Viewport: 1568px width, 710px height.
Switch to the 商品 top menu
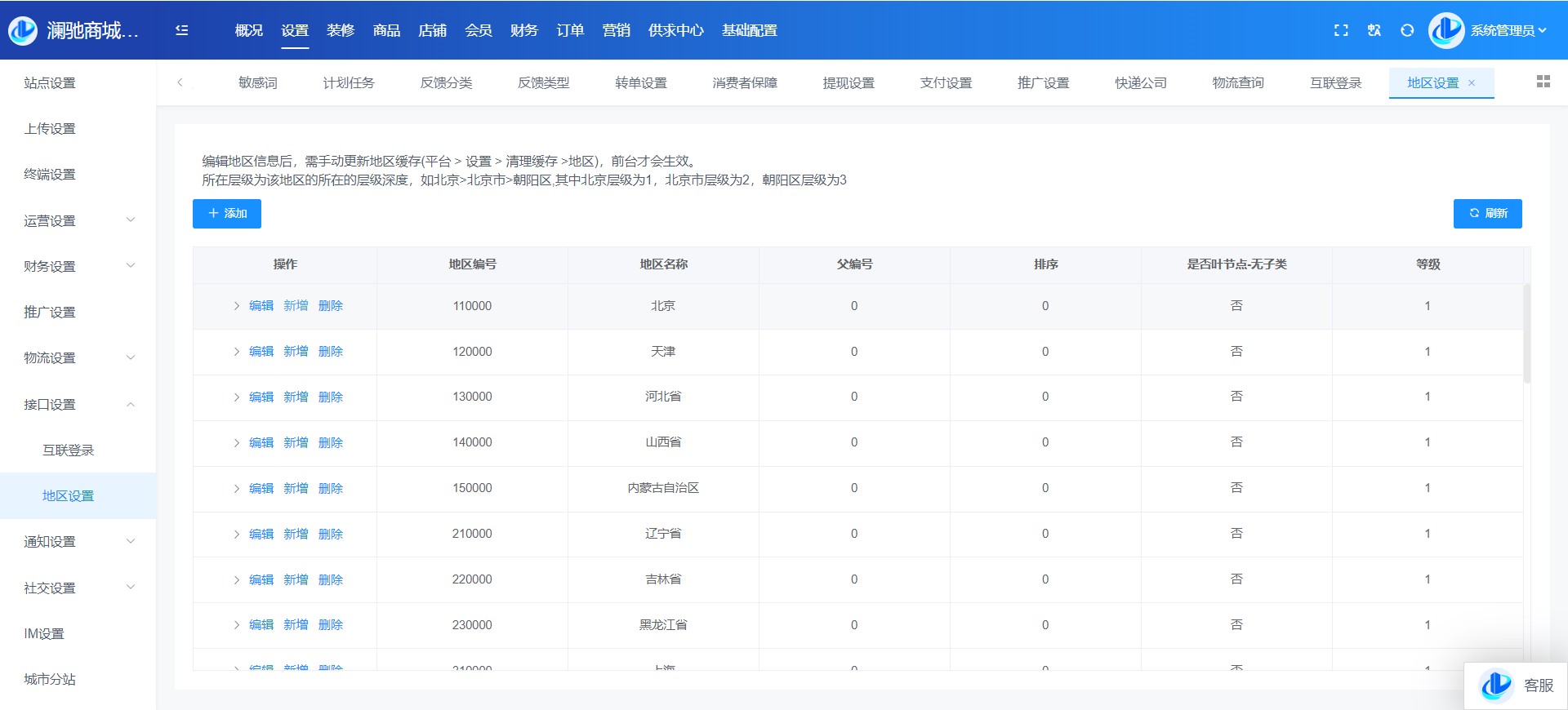(x=386, y=30)
